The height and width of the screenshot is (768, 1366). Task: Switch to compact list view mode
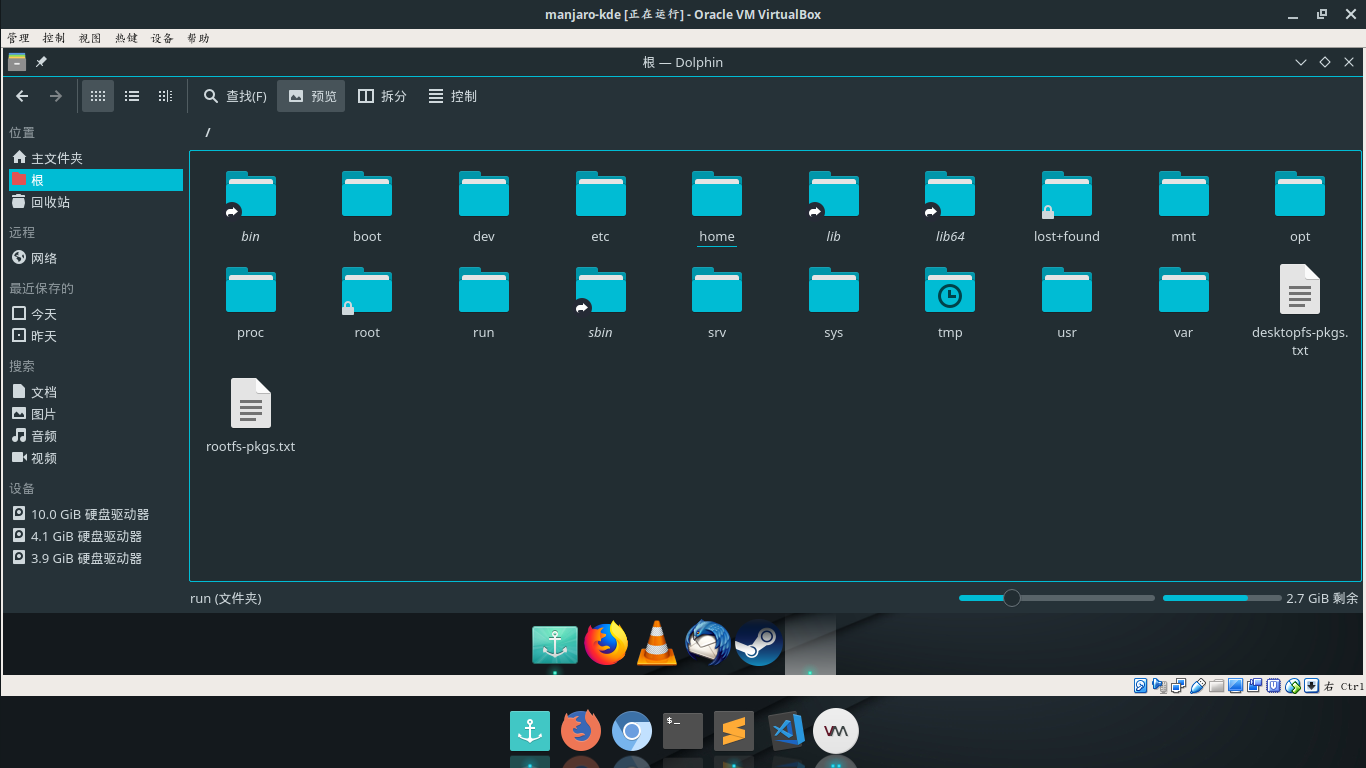[132, 96]
